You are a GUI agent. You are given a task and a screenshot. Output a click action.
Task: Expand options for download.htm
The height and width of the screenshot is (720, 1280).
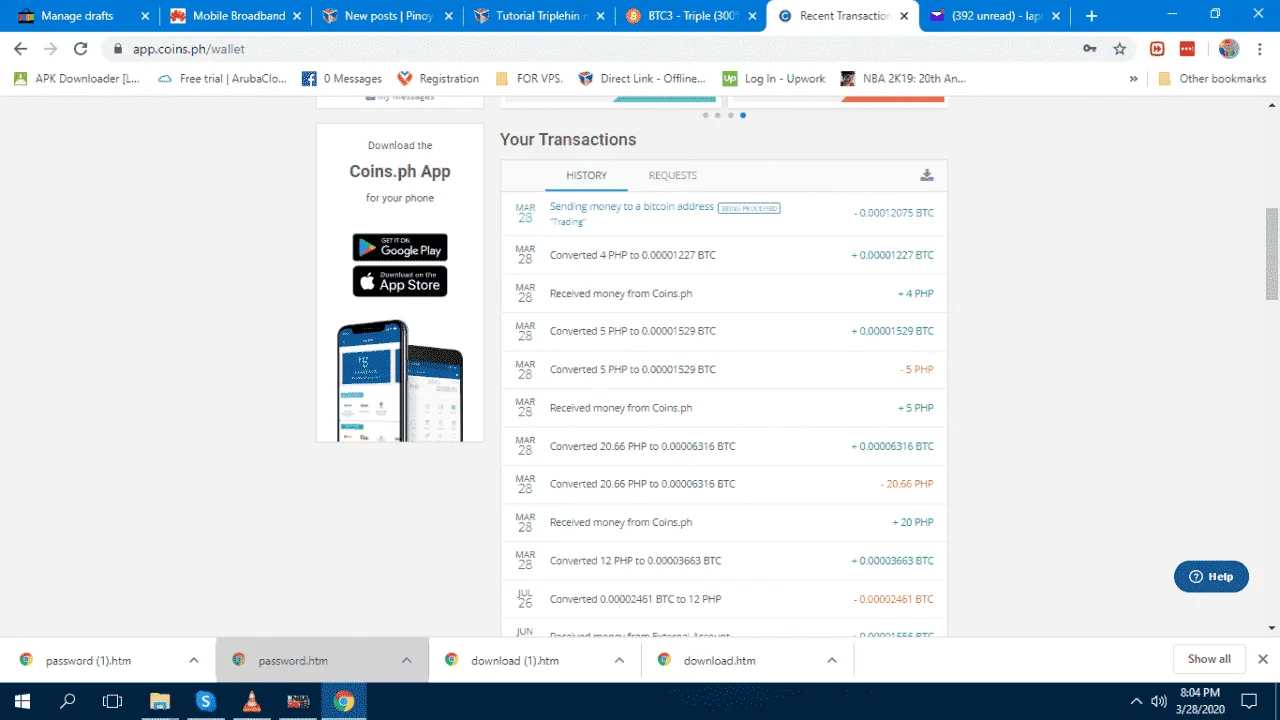[x=832, y=660]
